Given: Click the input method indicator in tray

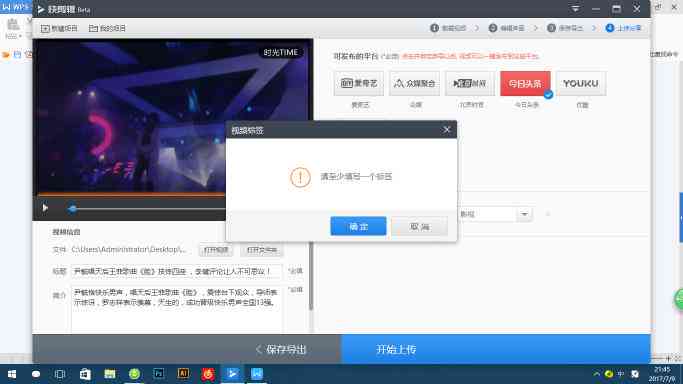Looking at the screenshot, I should click(x=621, y=374).
